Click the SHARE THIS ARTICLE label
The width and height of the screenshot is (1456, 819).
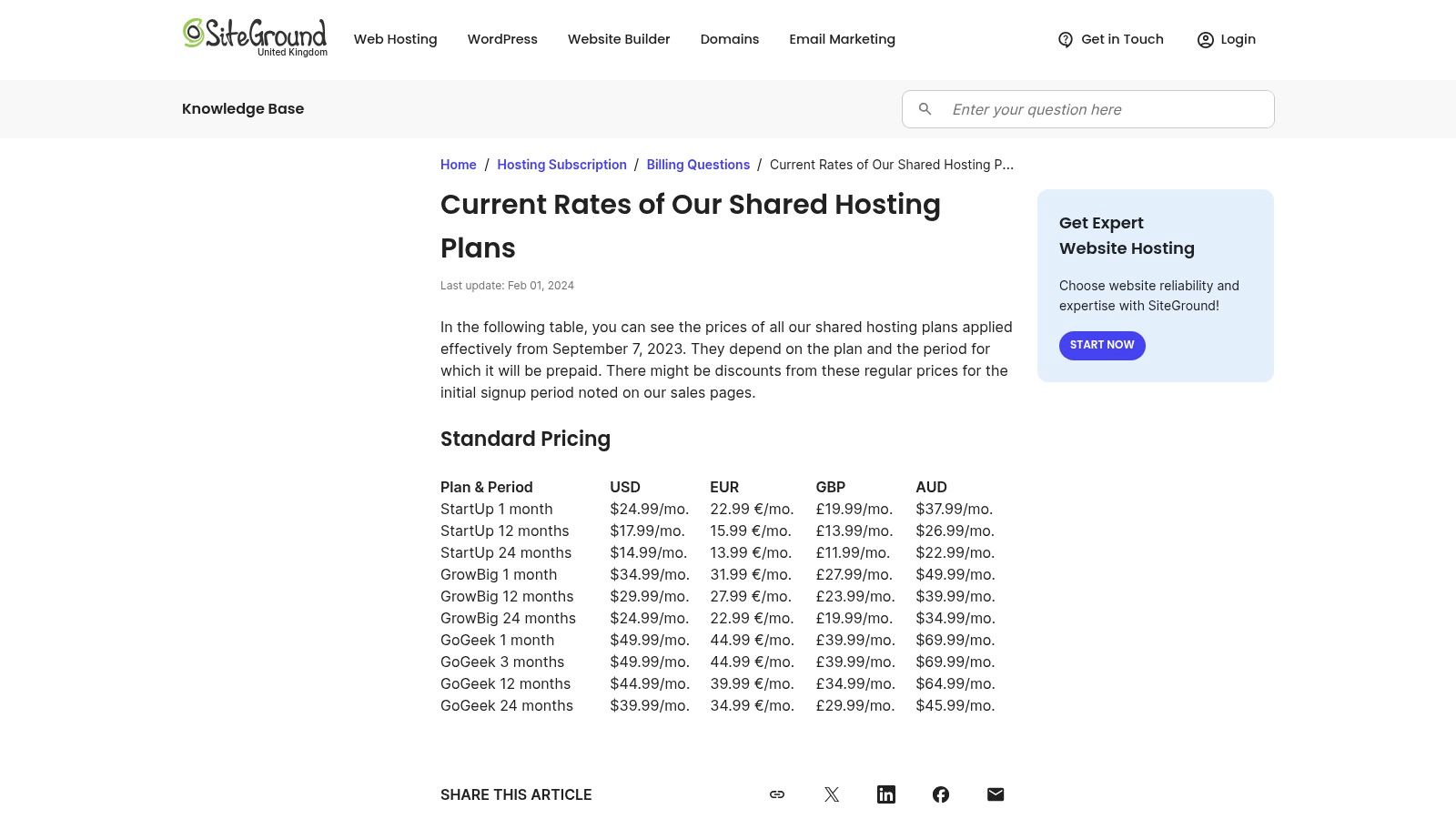coord(516,794)
